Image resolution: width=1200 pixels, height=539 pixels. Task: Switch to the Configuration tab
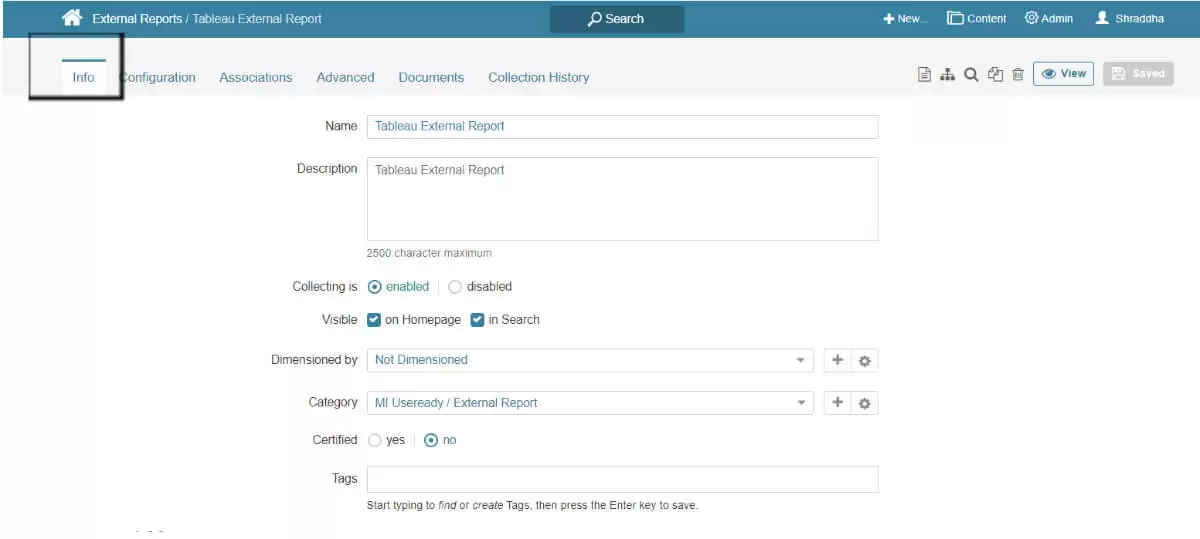158,77
